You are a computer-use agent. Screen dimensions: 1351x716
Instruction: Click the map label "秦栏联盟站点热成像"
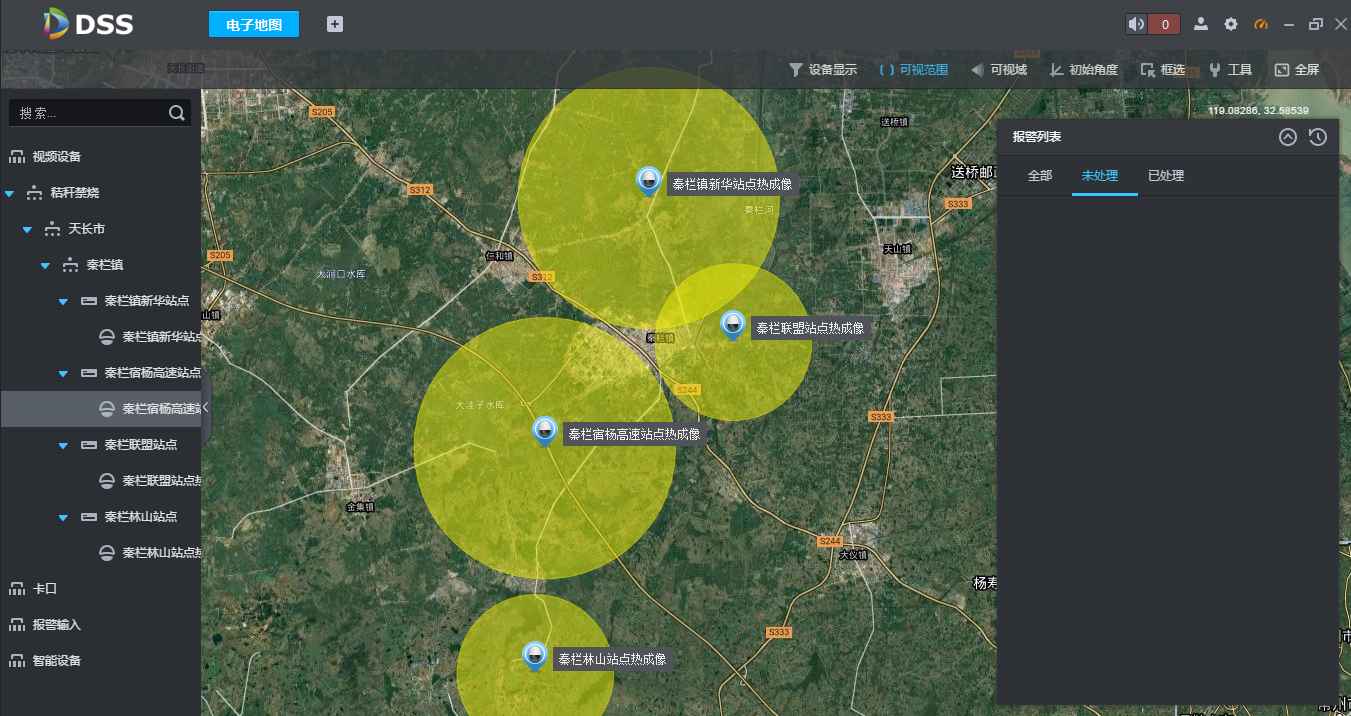810,328
